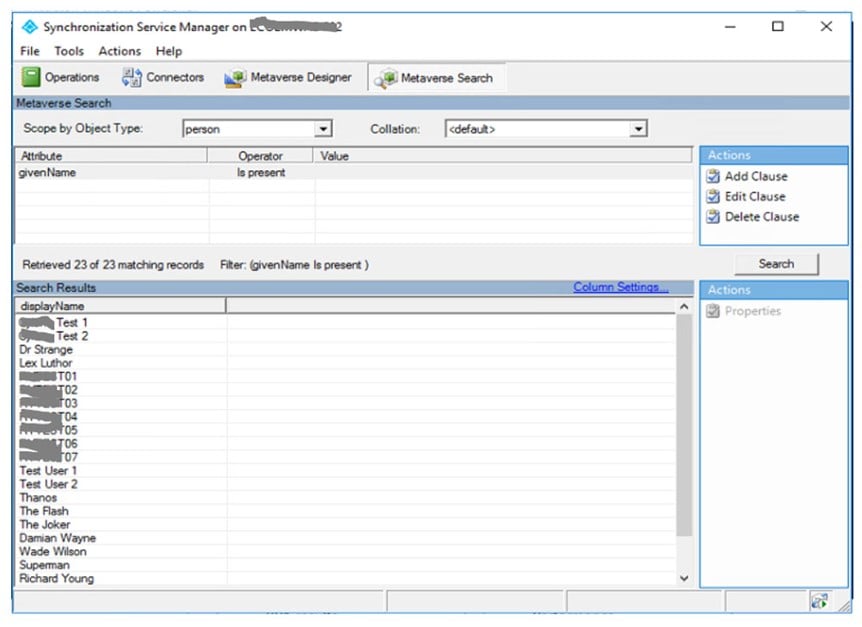Select the 'The Flash' result row
This screenshot has height=627, width=862.
(x=345, y=511)
